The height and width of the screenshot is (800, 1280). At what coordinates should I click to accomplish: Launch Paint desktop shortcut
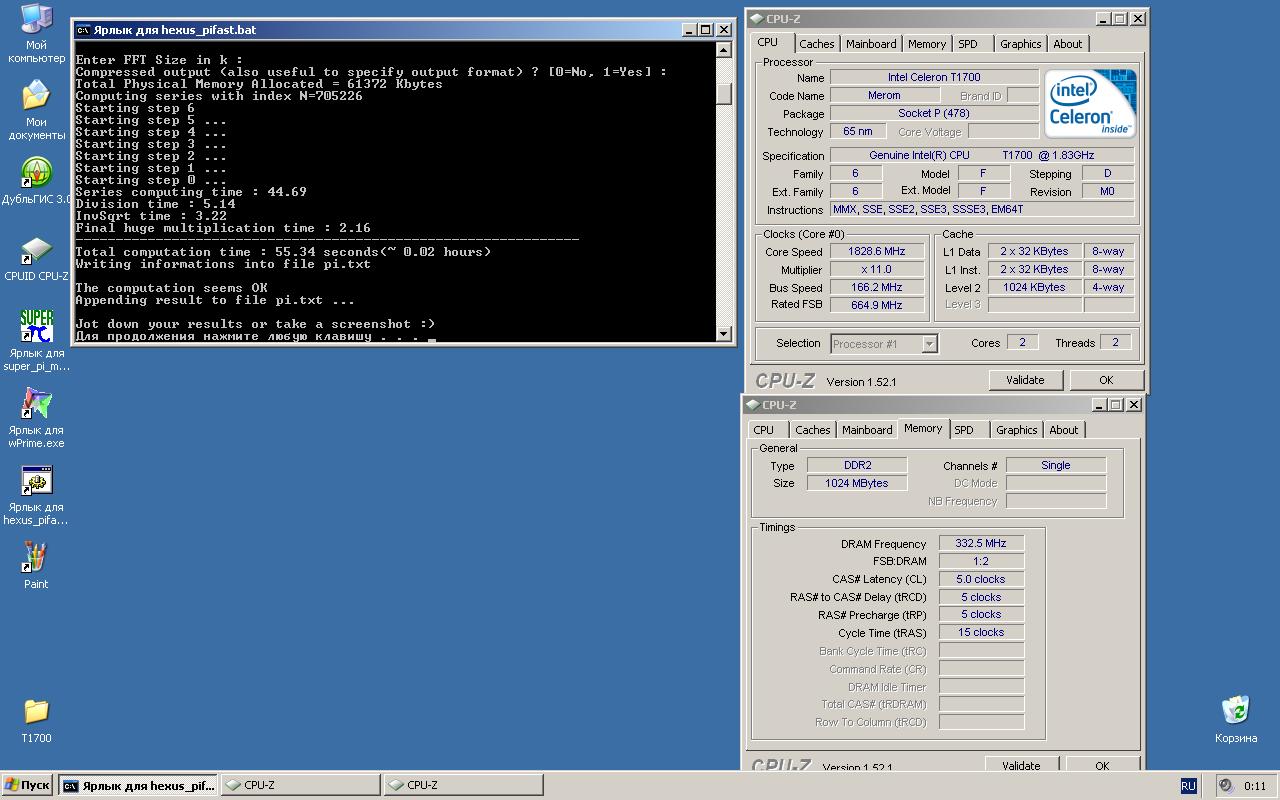tap(36, 564)
